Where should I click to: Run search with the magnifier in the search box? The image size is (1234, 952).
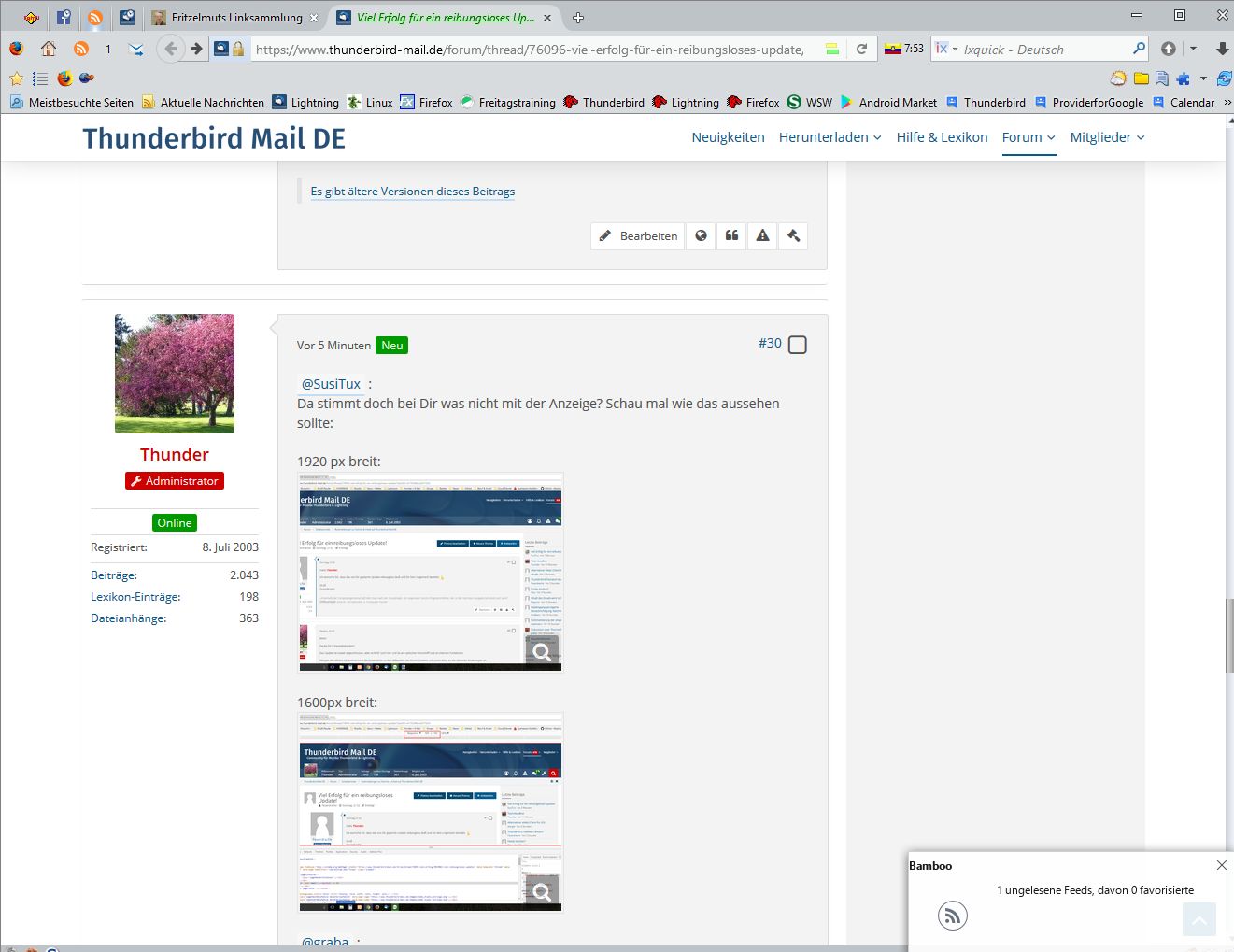(x=1139, y=49)
